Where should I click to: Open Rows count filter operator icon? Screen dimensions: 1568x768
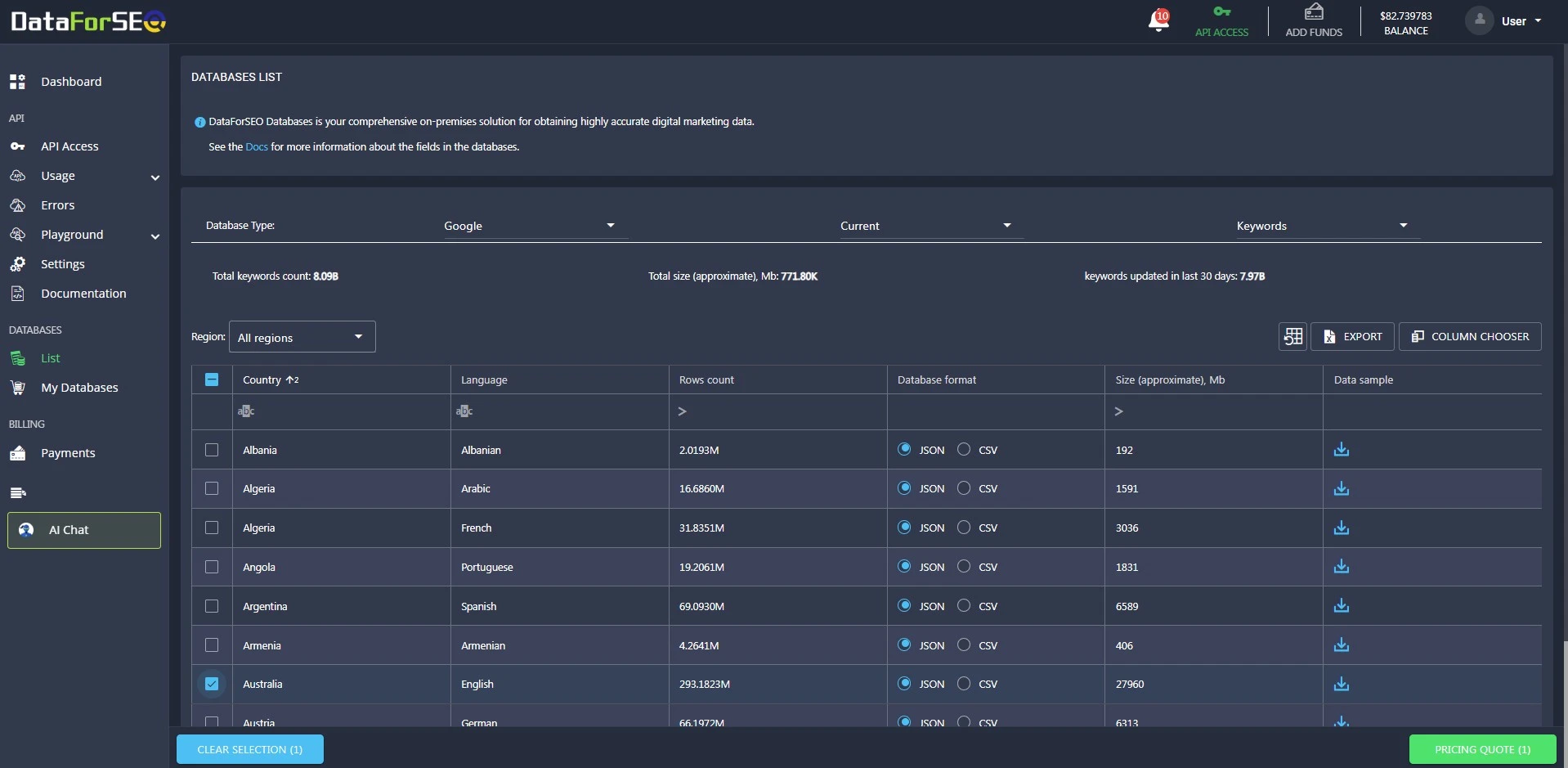pyautogui.click(x=682, y=411)
